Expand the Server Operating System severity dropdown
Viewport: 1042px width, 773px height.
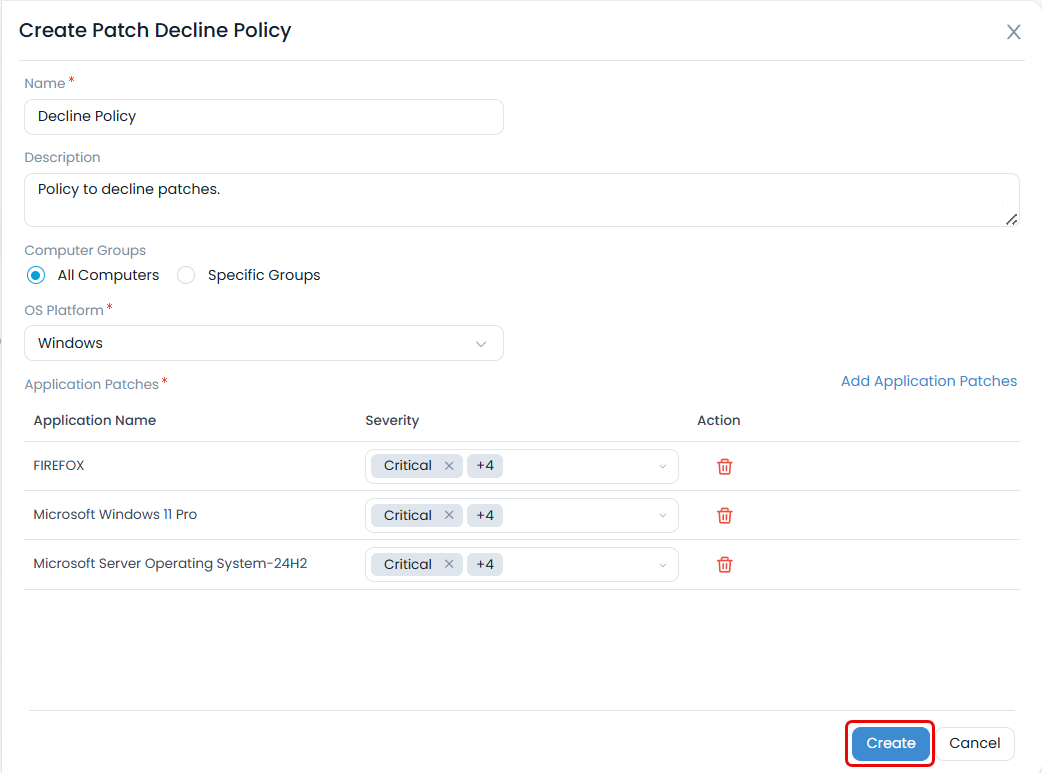point(662,564)
